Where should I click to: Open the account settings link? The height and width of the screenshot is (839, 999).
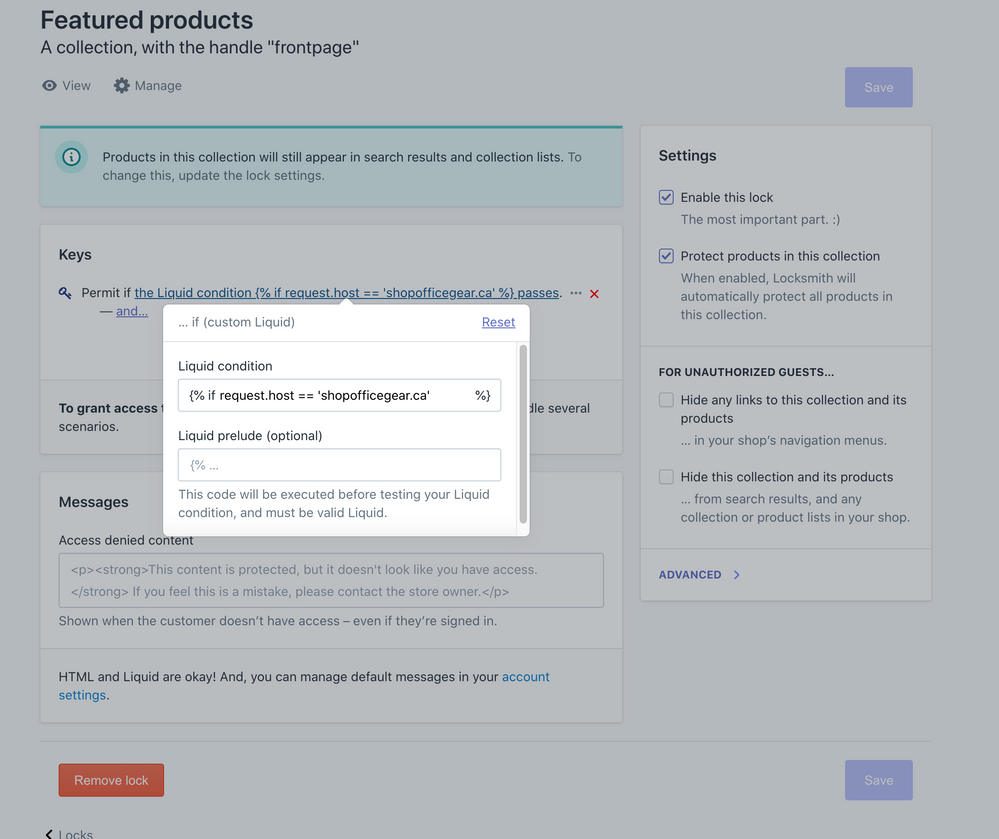tap(525, 677)
